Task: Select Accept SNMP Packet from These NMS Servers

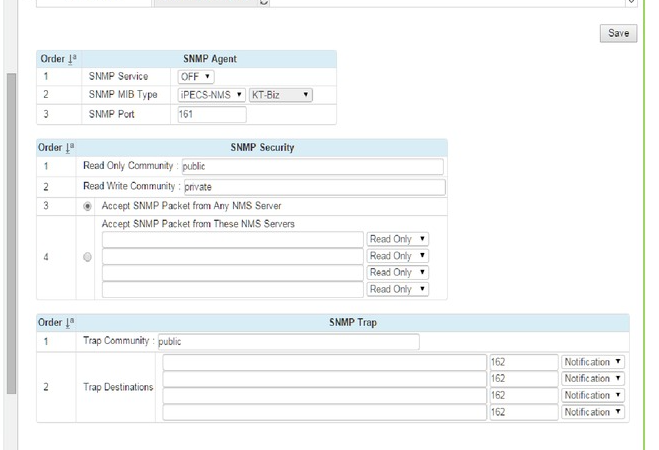Action: [88, 257]
